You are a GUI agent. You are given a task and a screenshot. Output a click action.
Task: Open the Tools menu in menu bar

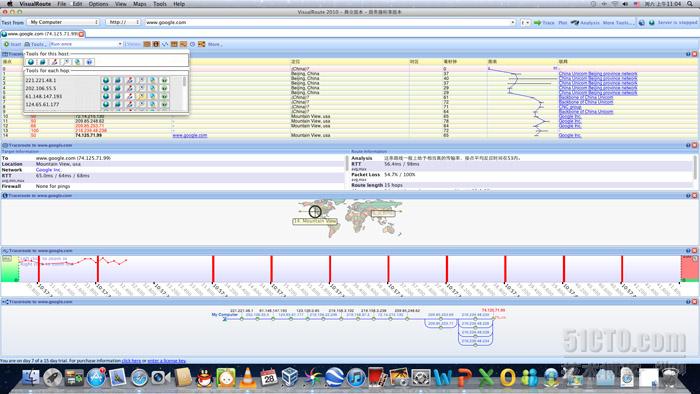pos(160,4)
